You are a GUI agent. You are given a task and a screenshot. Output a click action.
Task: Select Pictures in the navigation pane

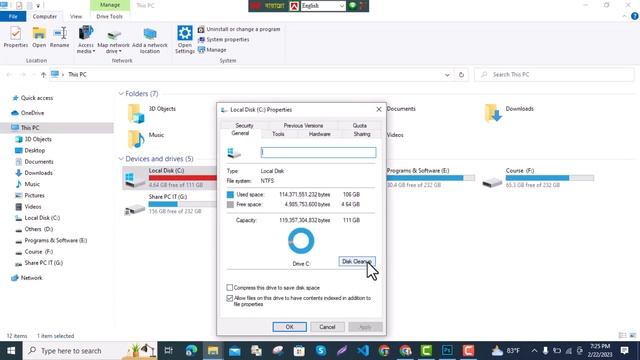[x=34, y=196]
